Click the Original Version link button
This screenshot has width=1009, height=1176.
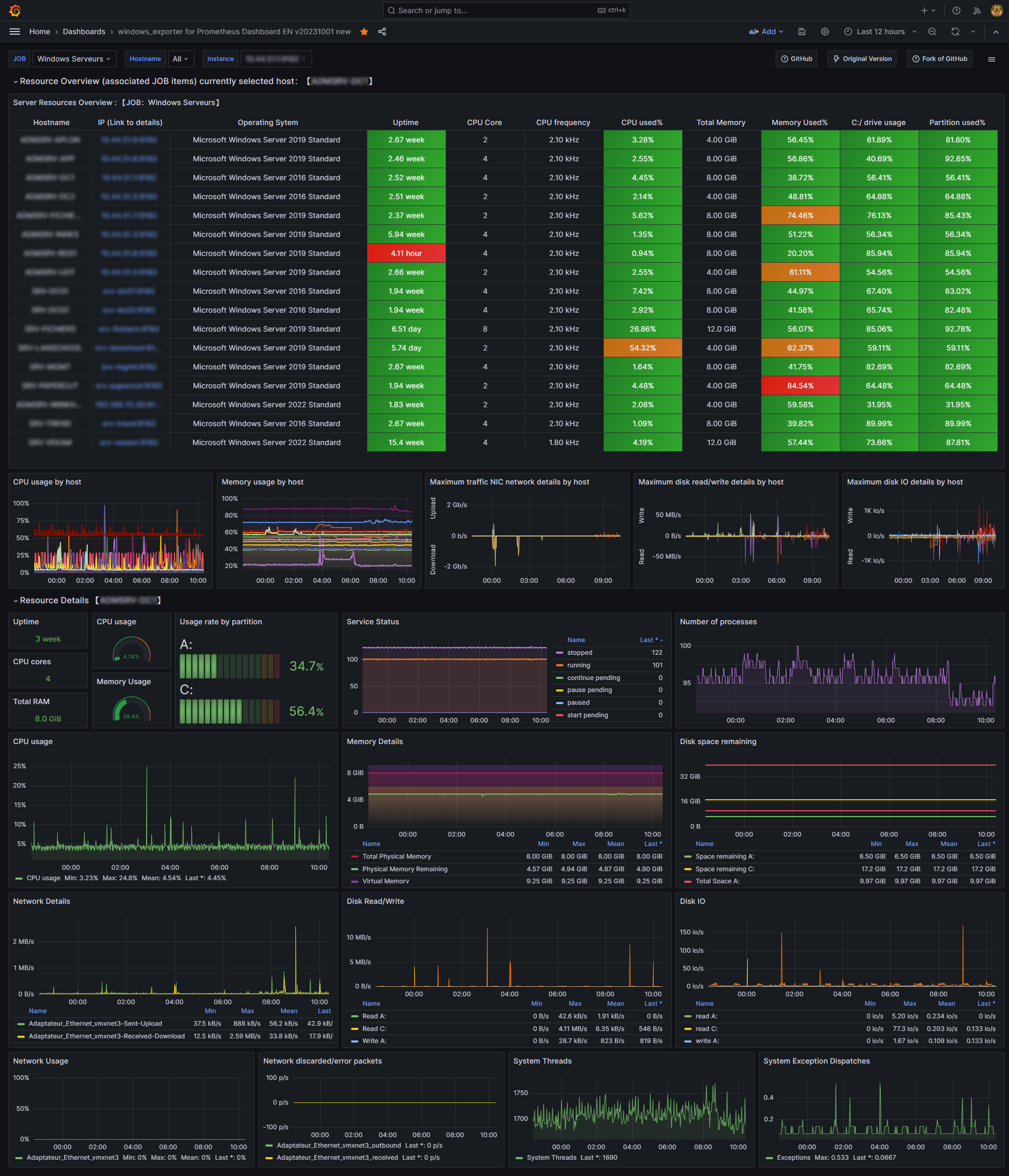pos(862,59)
